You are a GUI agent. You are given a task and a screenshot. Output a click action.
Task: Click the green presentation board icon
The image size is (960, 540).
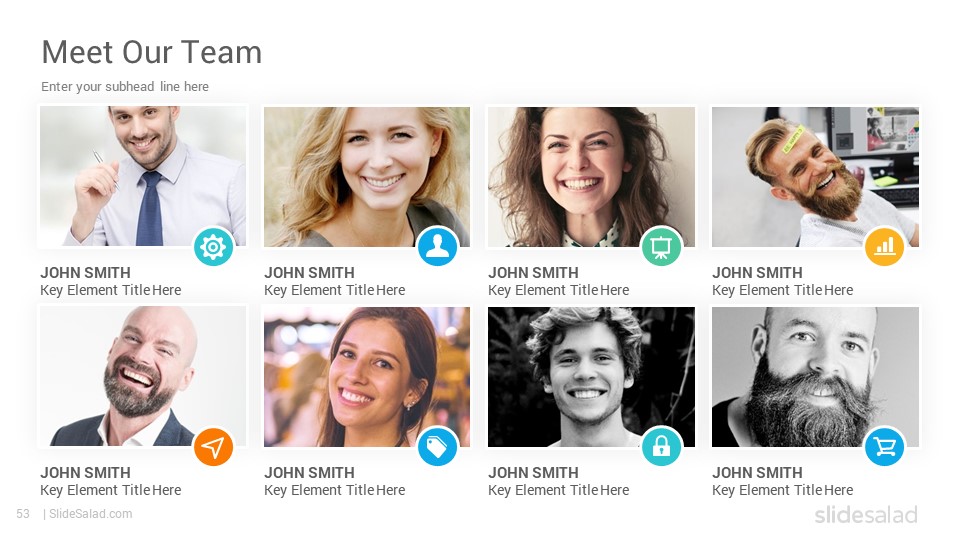coord(661,247)
